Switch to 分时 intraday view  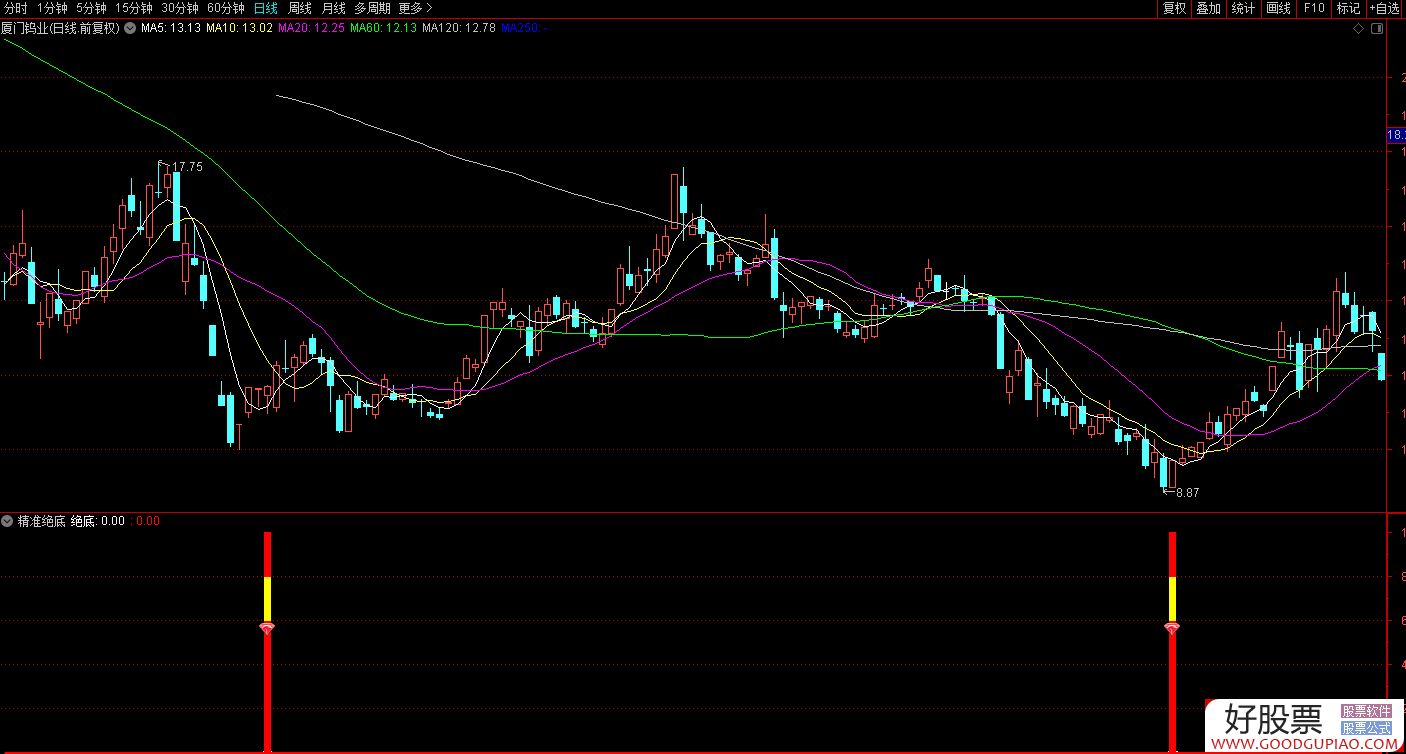[x=16, y=8]
